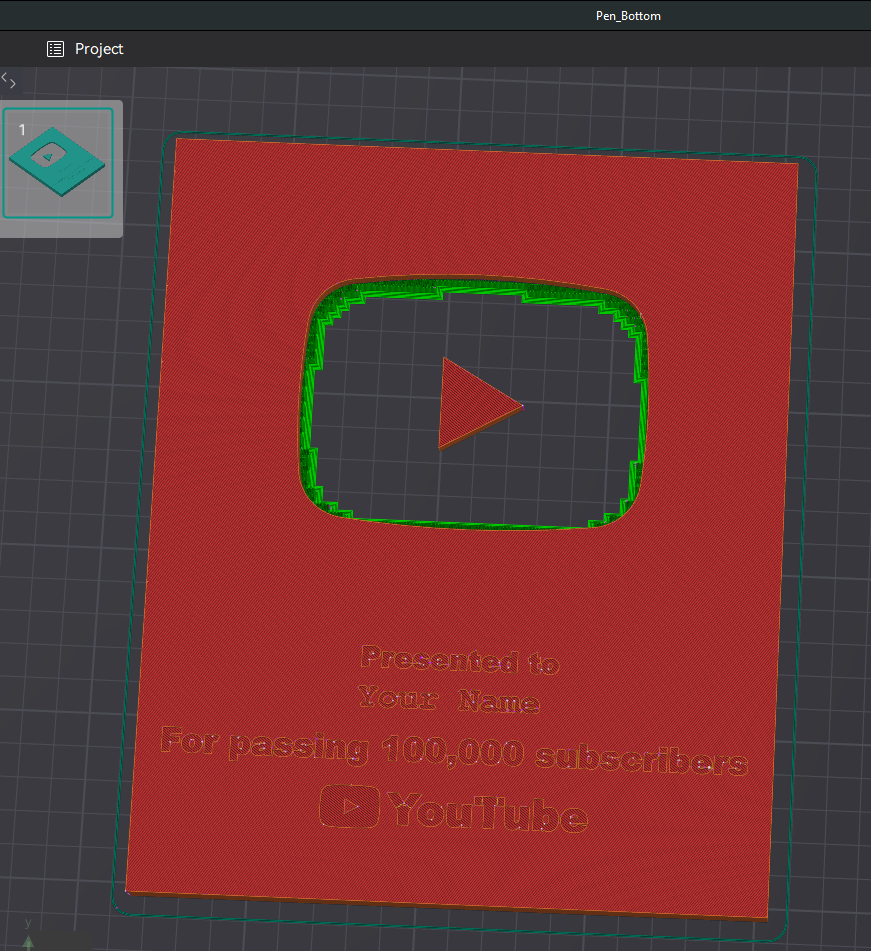
Task: Open the Project tab
Action: (x=85, y=49)
